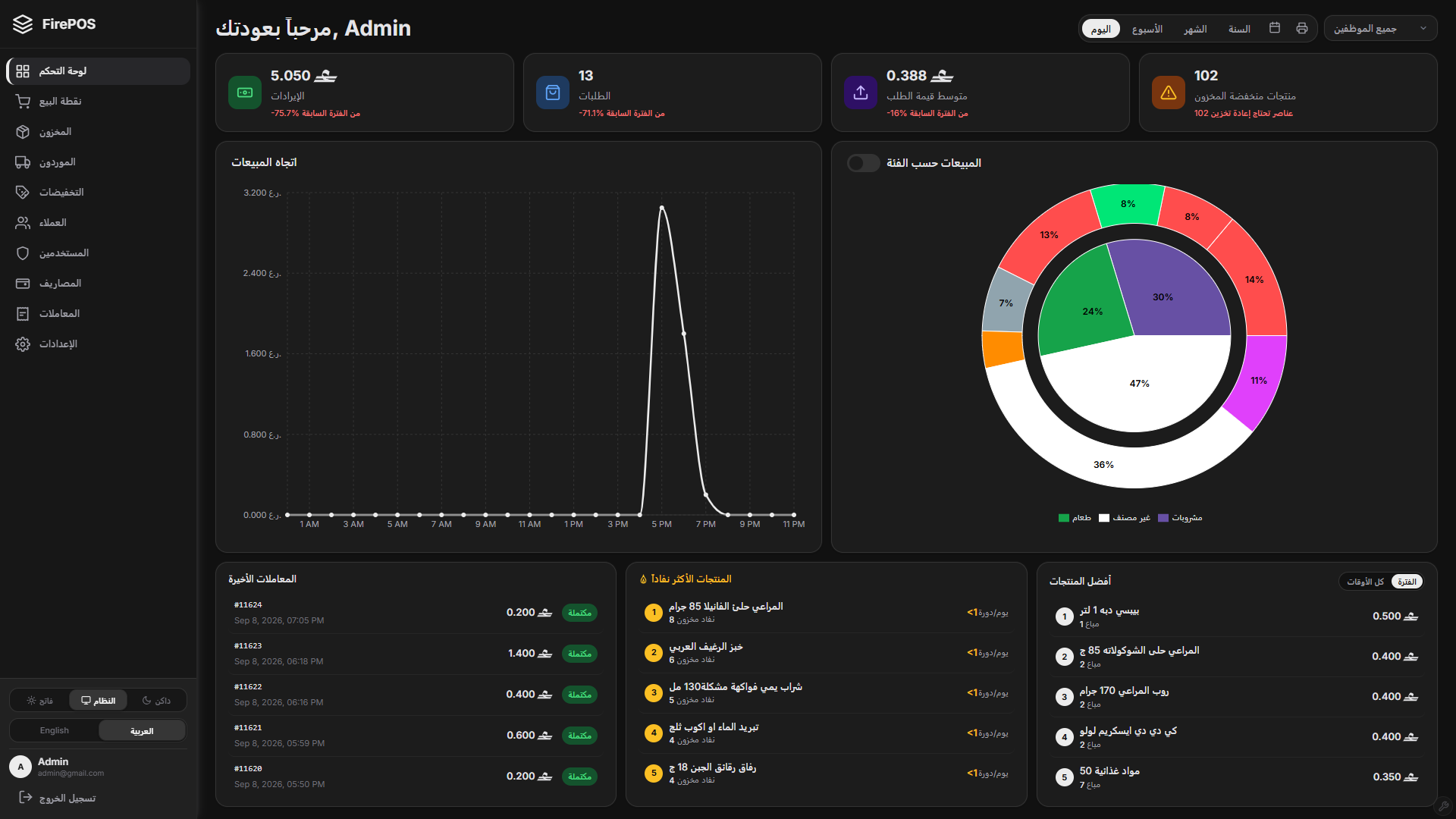Viewport: 1456px width, 819px height.
Task: Select system theme (النظام) option
Action: [x=99, y=701]
